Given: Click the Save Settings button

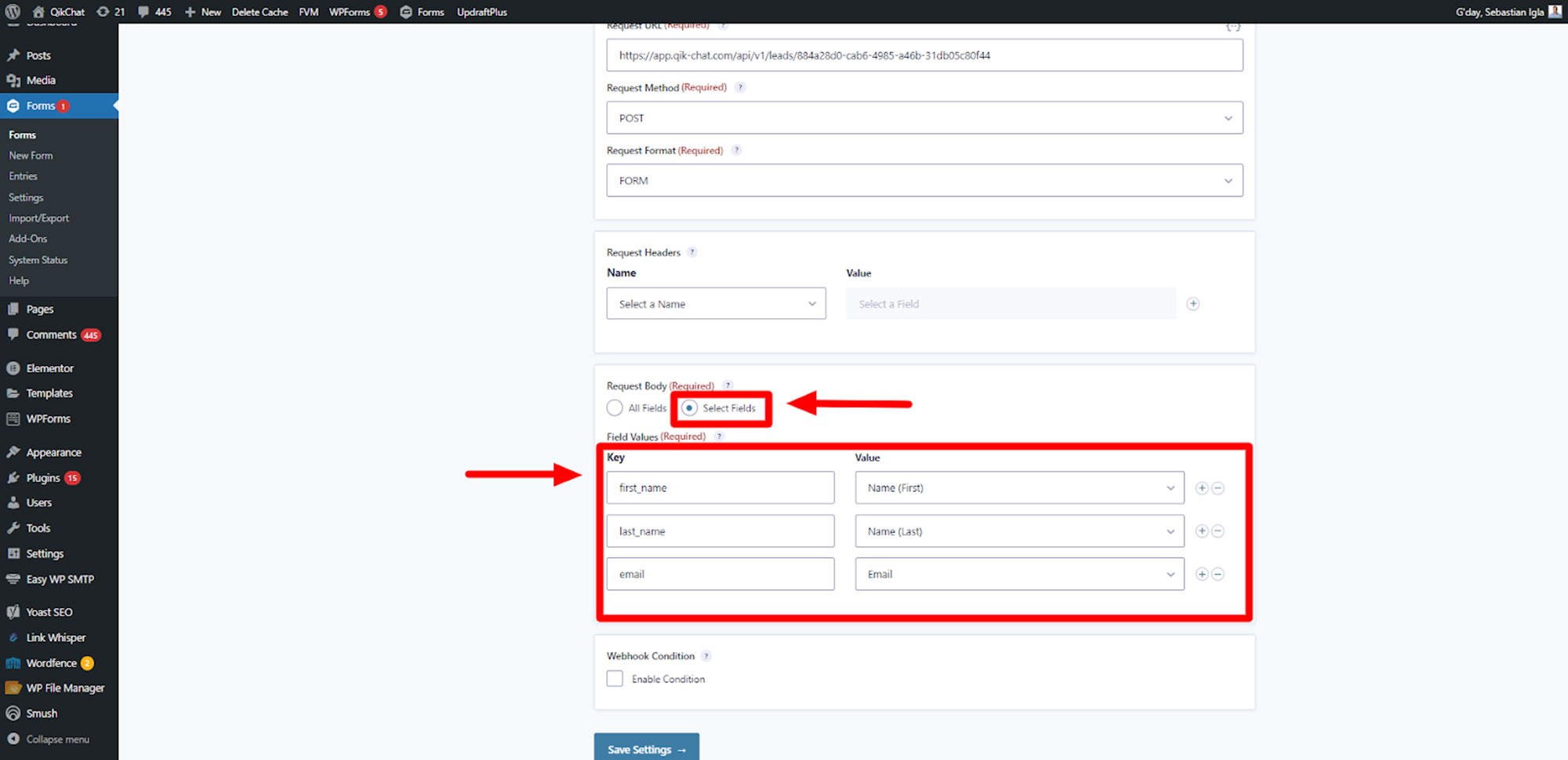Looking at the screenshot, I should click(x=646, y=748).
